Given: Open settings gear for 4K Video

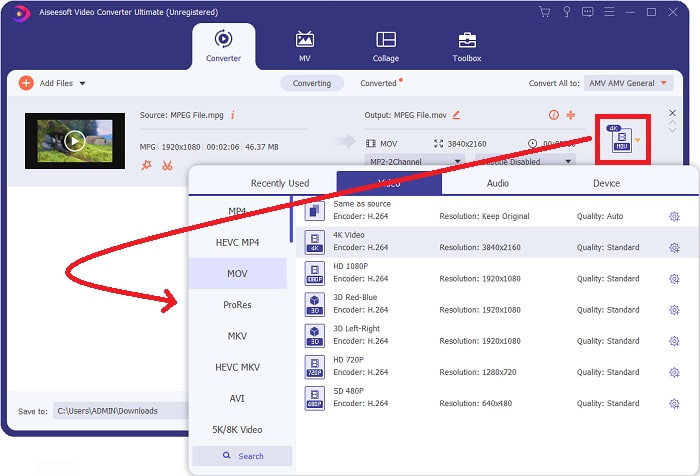Looking at the screenshot, I should pyautogui.click(x=674, y=247).
